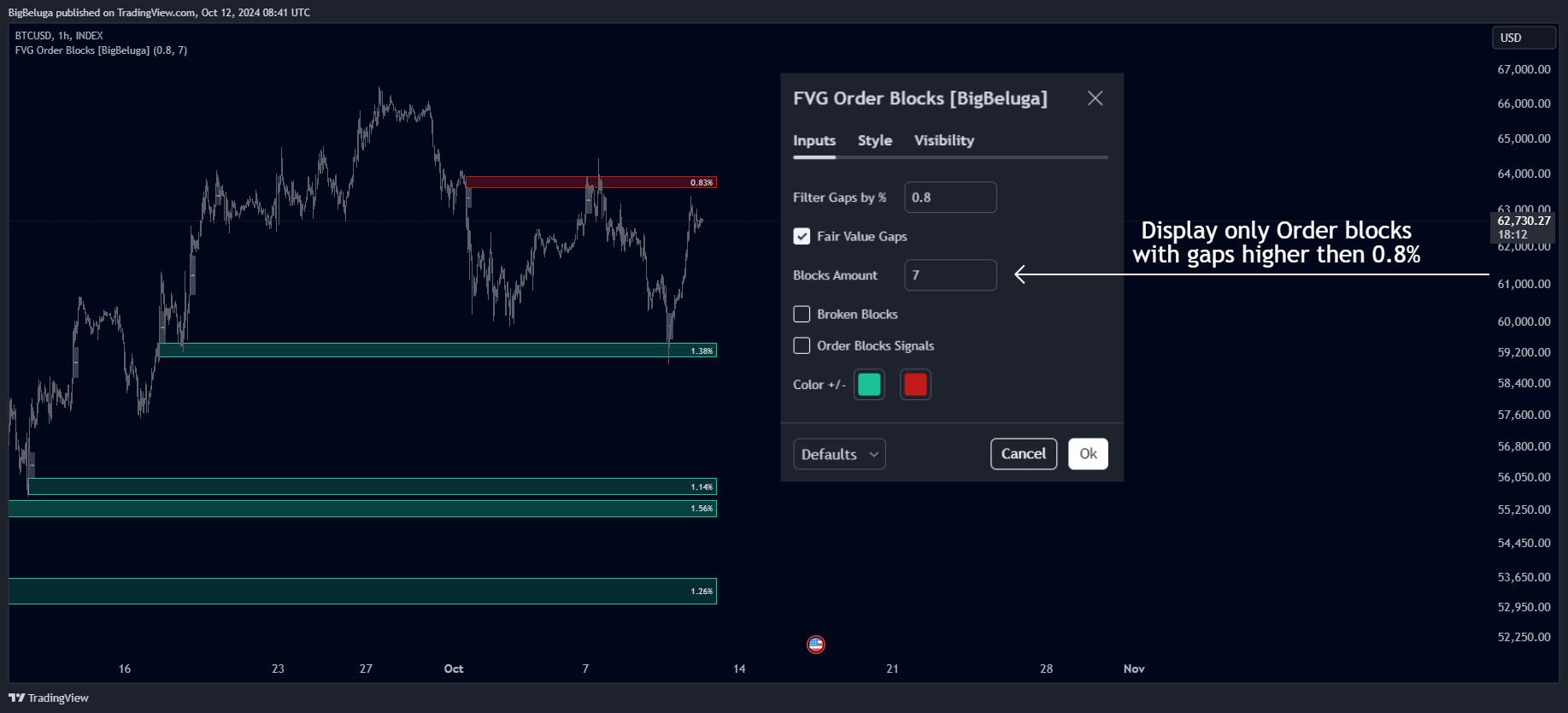Click the 1.26% green order block label
Viewport: 1568px width, 713px height.
coord(702,592)
